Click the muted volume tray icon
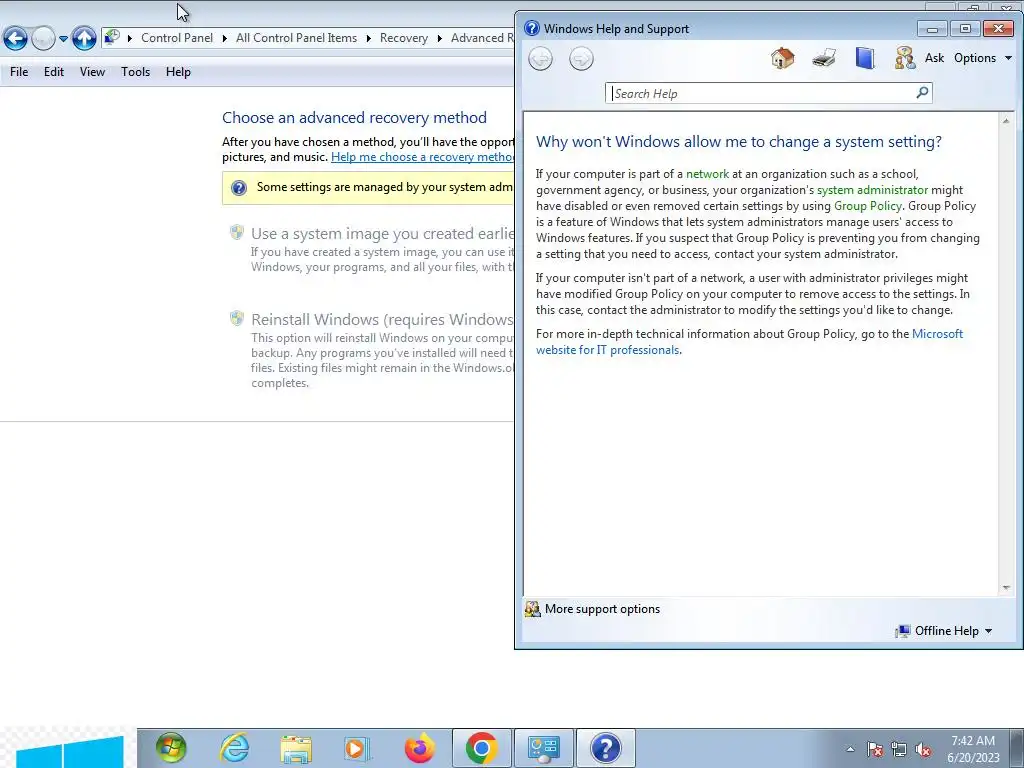Viewport: 1024px width, 768px height. [923, 749]
